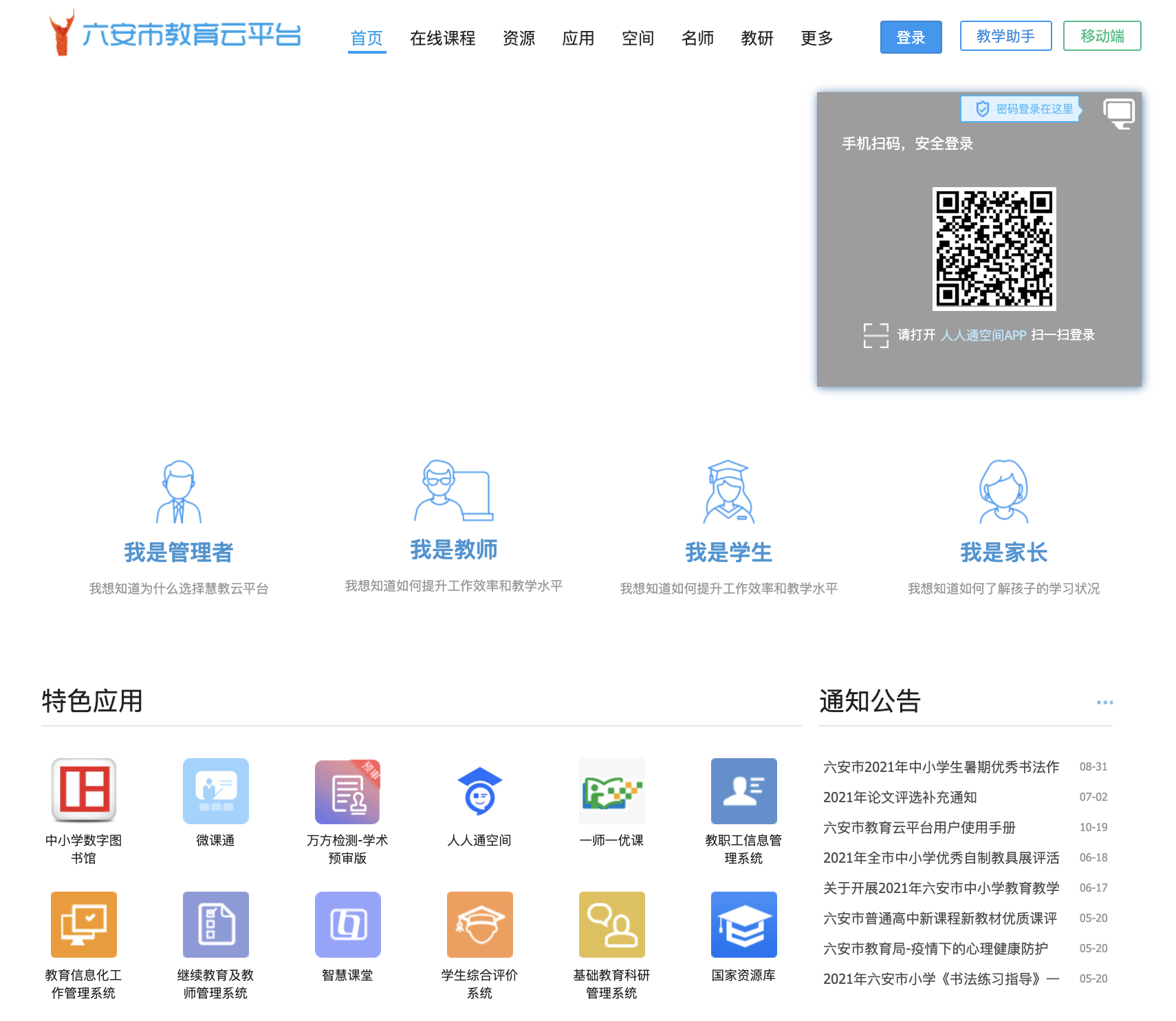
Task: Click the 人人通空间 app icon
Action: click(479, 791)
